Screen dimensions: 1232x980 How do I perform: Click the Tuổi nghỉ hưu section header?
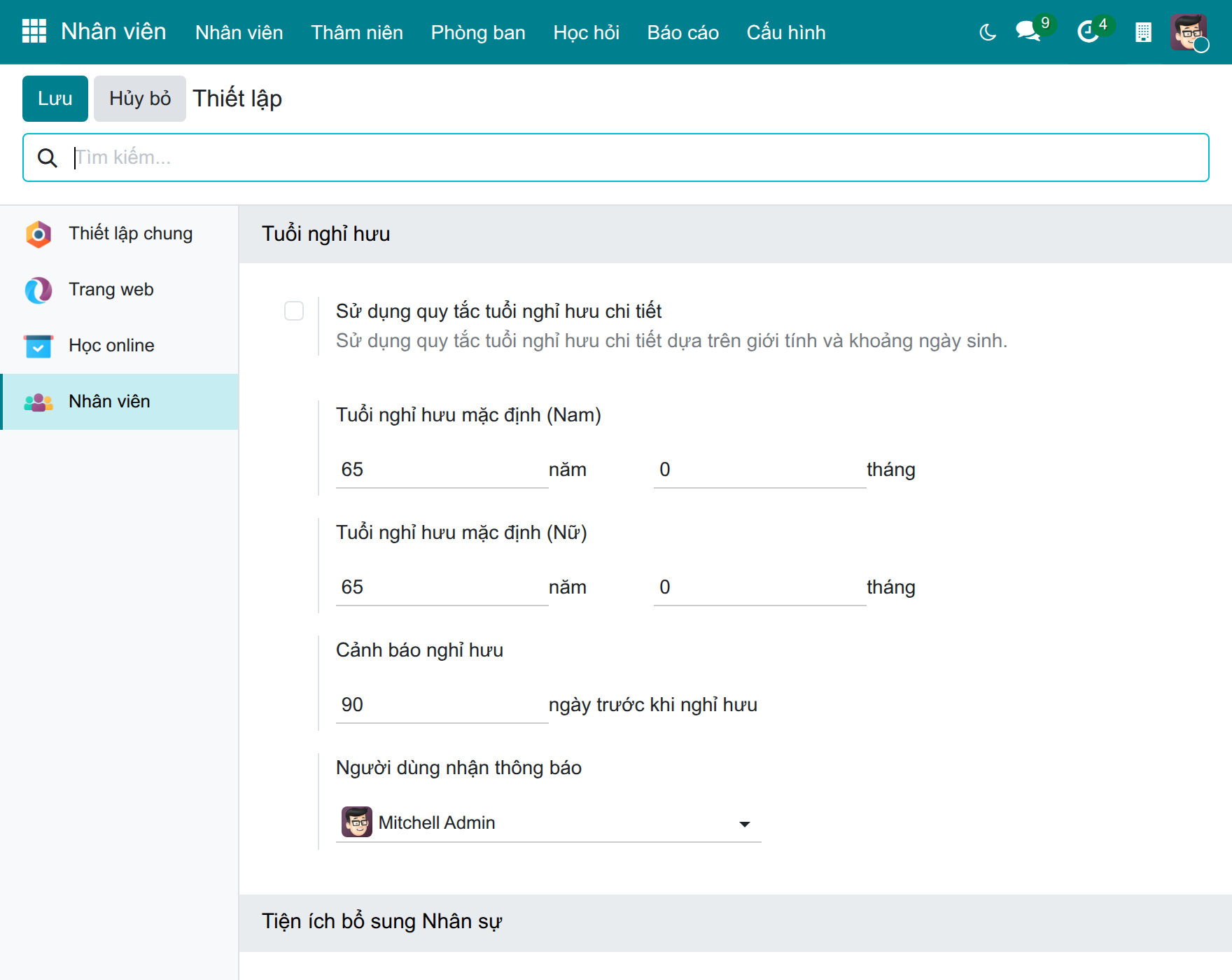[326, 234]
